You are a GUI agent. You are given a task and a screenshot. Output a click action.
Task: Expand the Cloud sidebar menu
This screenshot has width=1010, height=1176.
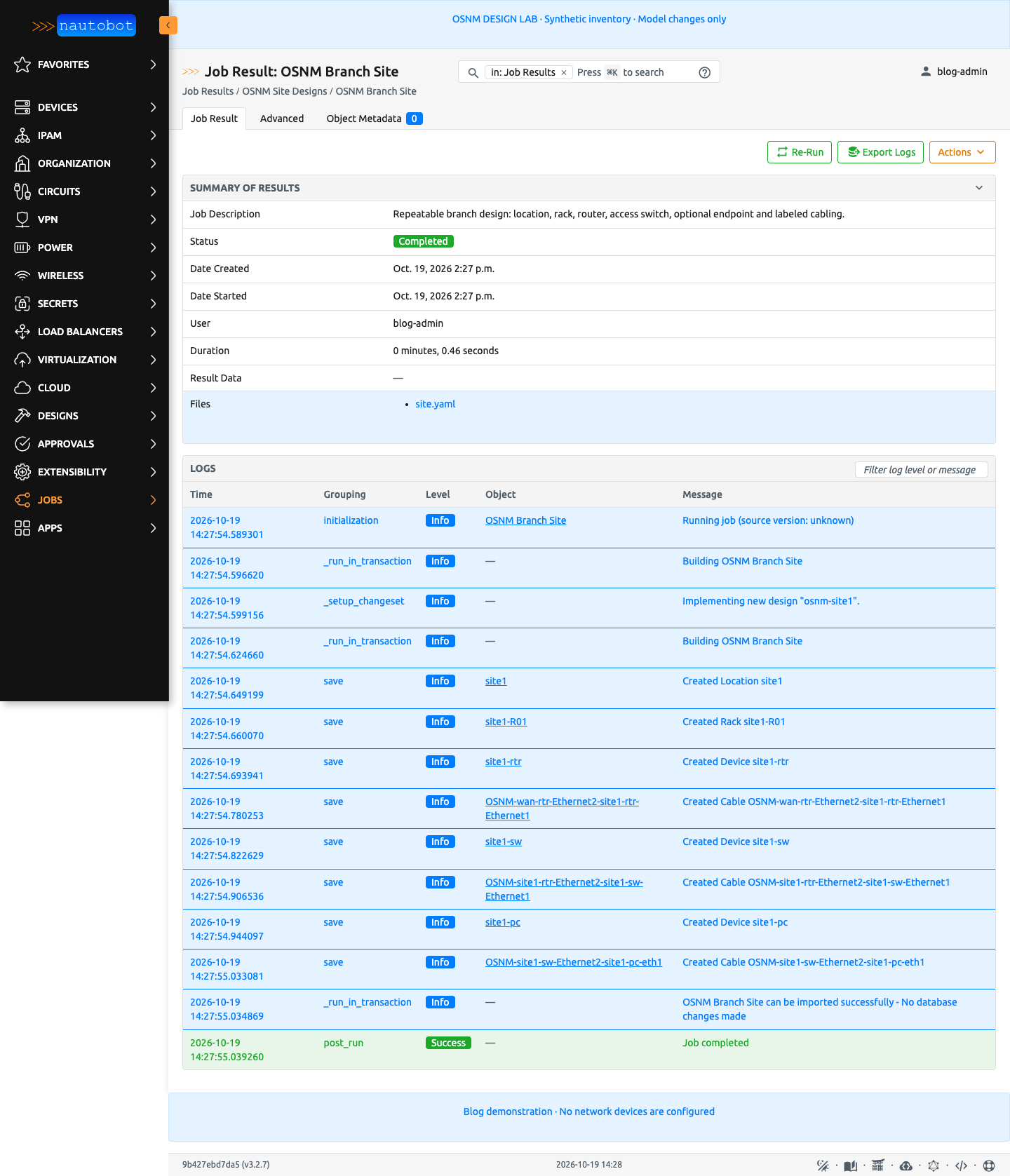pos(84,388)
